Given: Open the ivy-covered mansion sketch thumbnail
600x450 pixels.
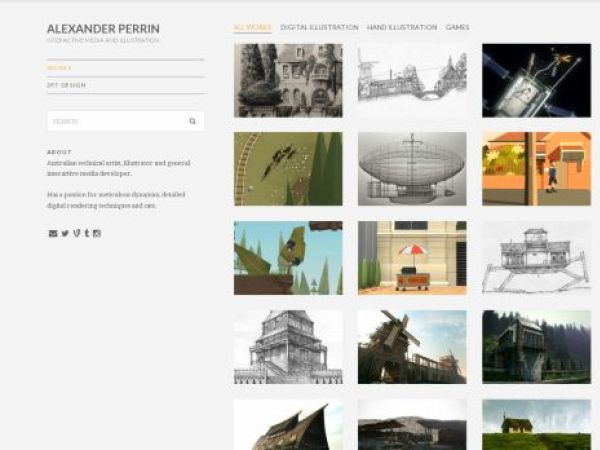Looking at the screenshot, I should [288, 80].
